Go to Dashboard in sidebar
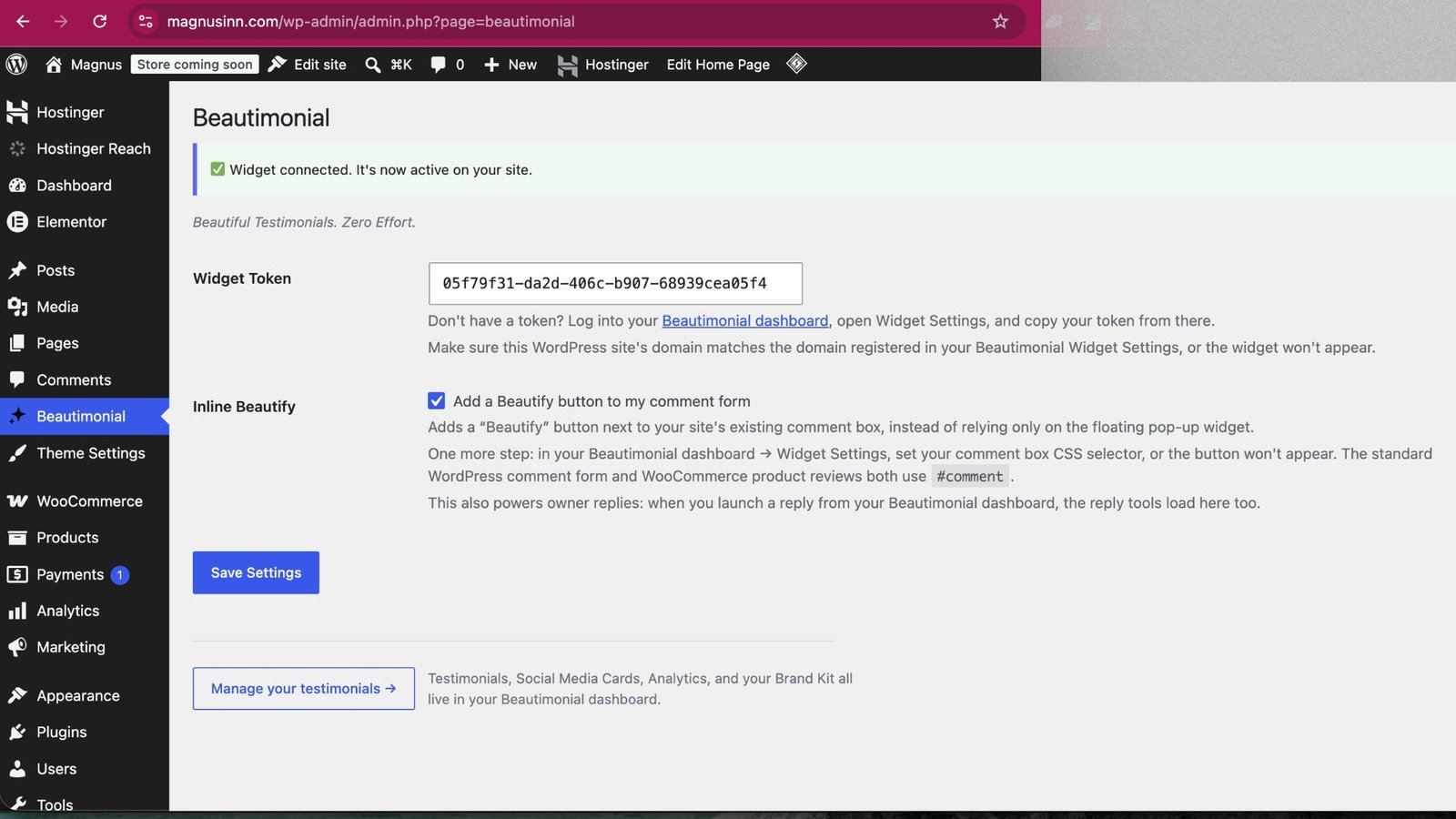1456x819 pixels. 85,185
